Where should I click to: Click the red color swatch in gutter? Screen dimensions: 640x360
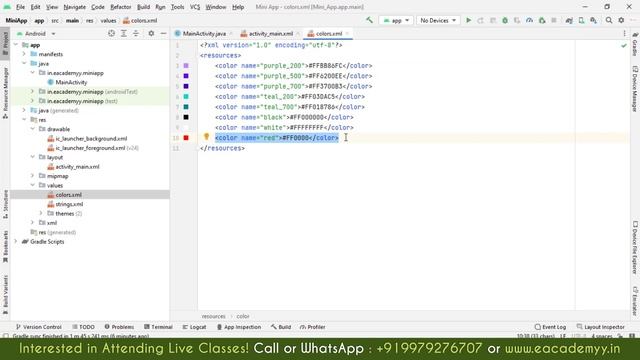tap(186, 138)
